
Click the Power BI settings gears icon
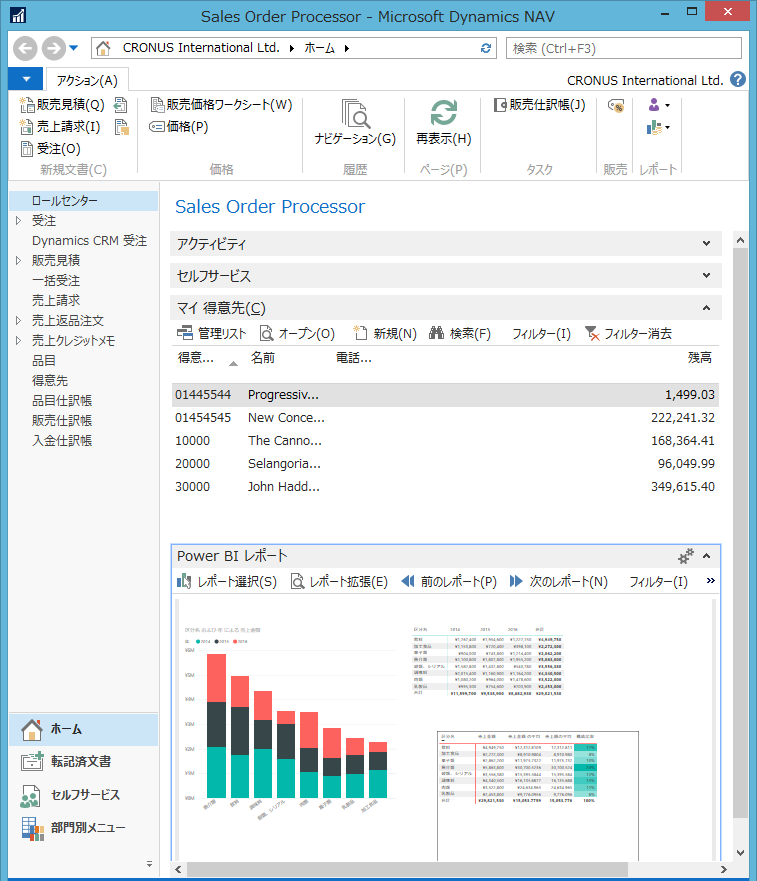click(x=686, y=556)
